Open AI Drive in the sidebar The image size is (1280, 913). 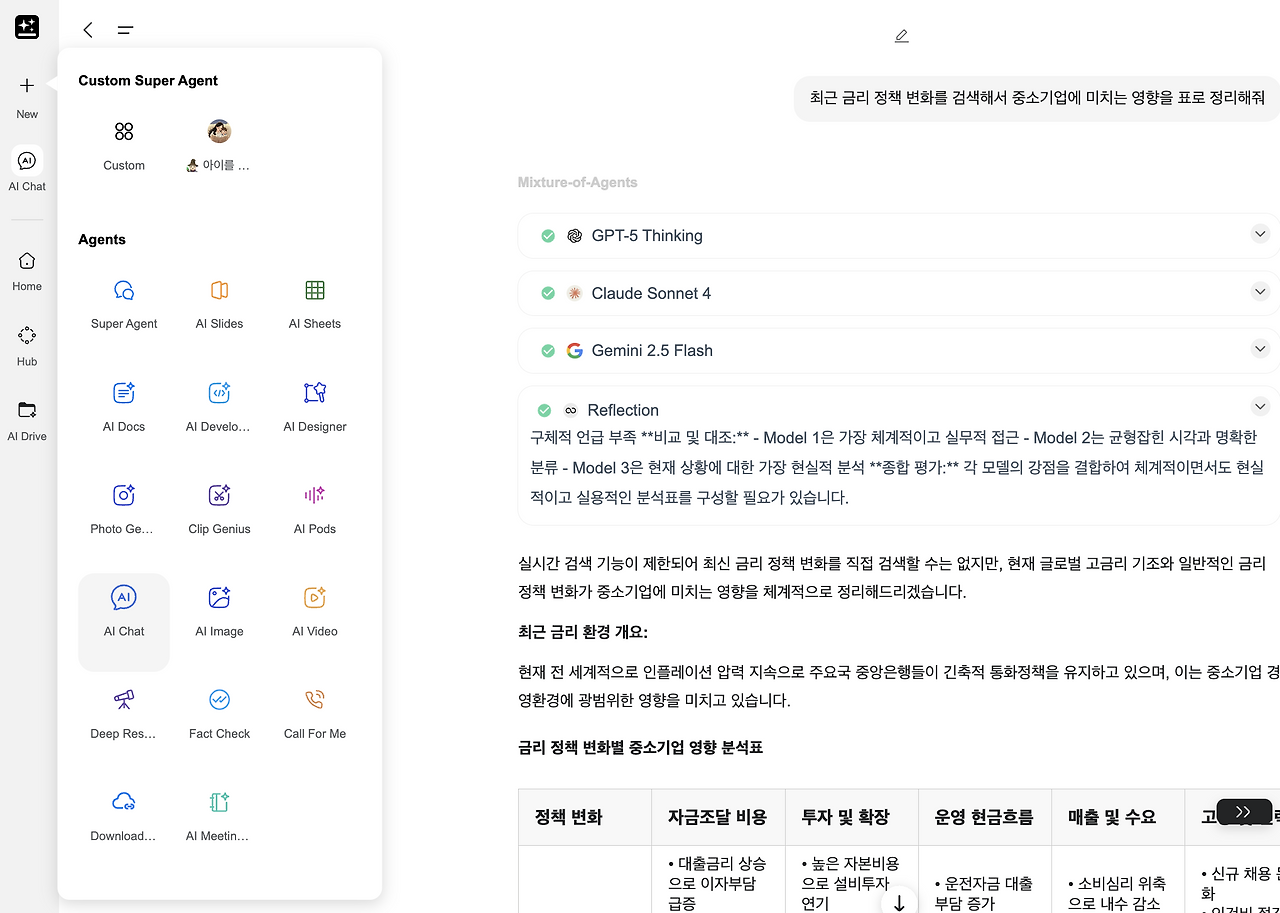pos(27,420)
